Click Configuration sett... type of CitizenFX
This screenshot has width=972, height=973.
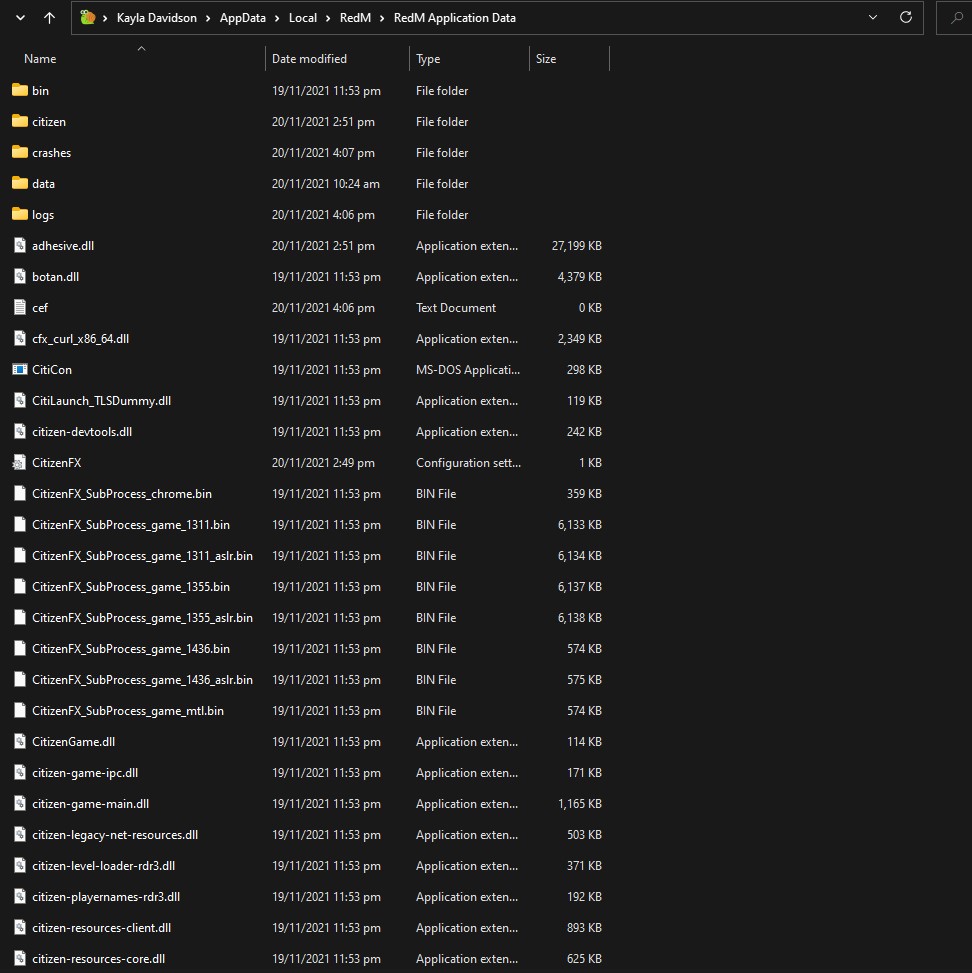(468, 463)
